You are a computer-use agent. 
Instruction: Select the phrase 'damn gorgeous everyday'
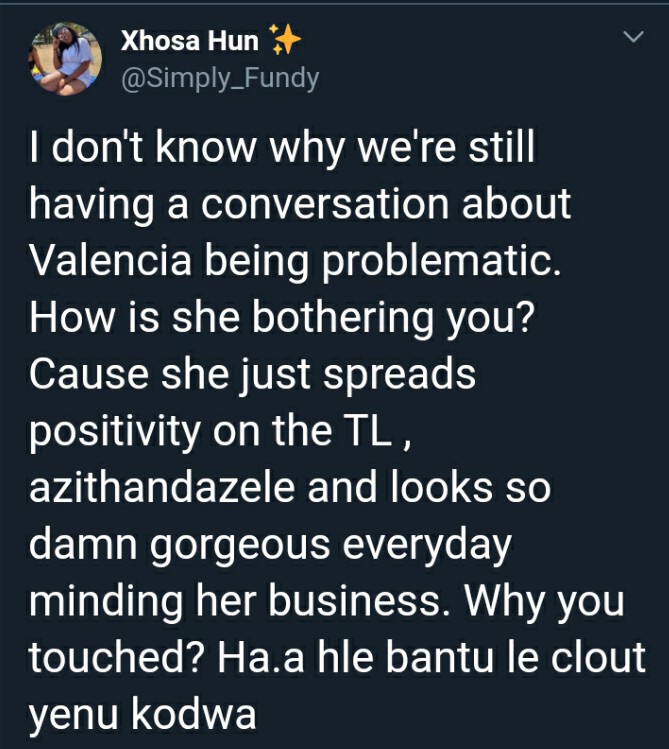270,545
